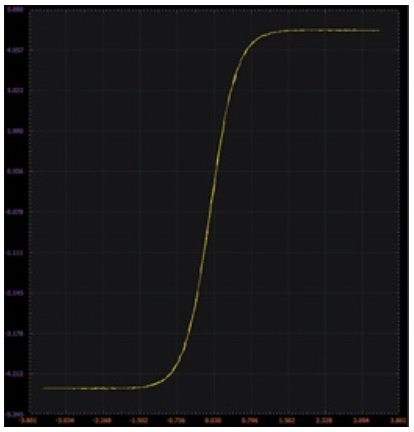Click the y-axis label -0.078
The height and width of the screenshot is (432, 414).
[x=11, y=212]
